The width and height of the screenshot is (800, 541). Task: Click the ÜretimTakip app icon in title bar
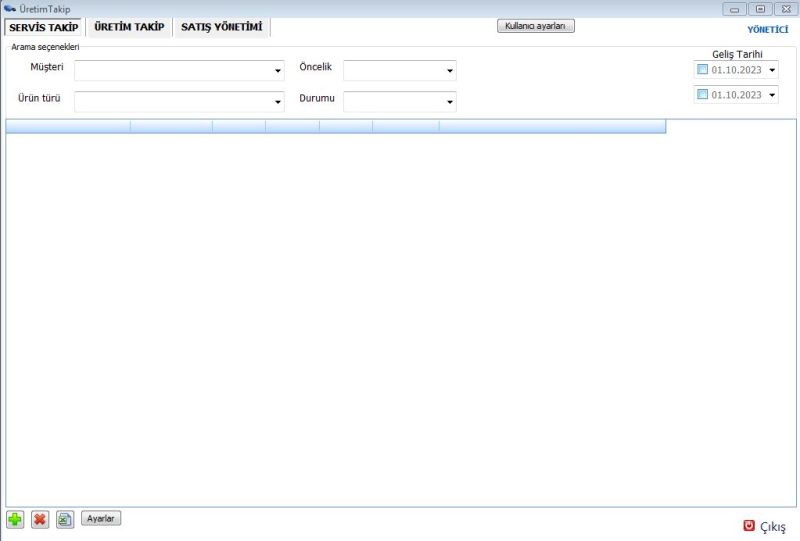(x=10, y=9)
